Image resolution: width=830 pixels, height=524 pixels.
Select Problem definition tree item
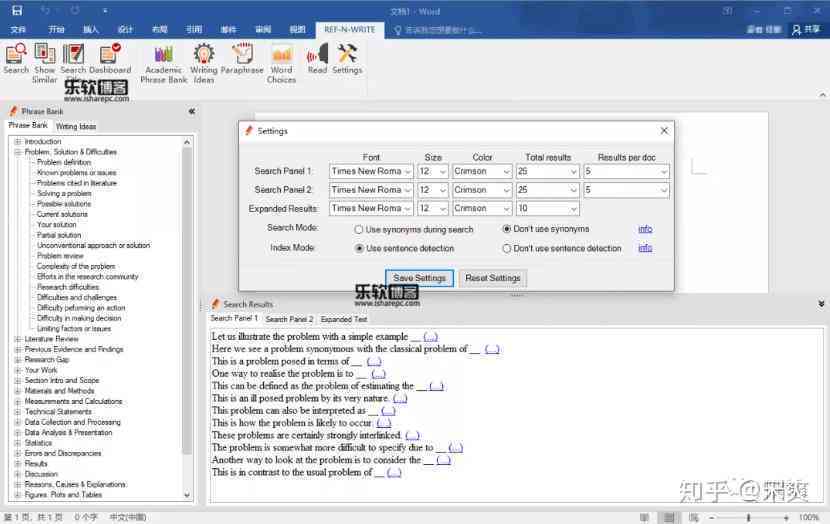click(x=64, y=162)
